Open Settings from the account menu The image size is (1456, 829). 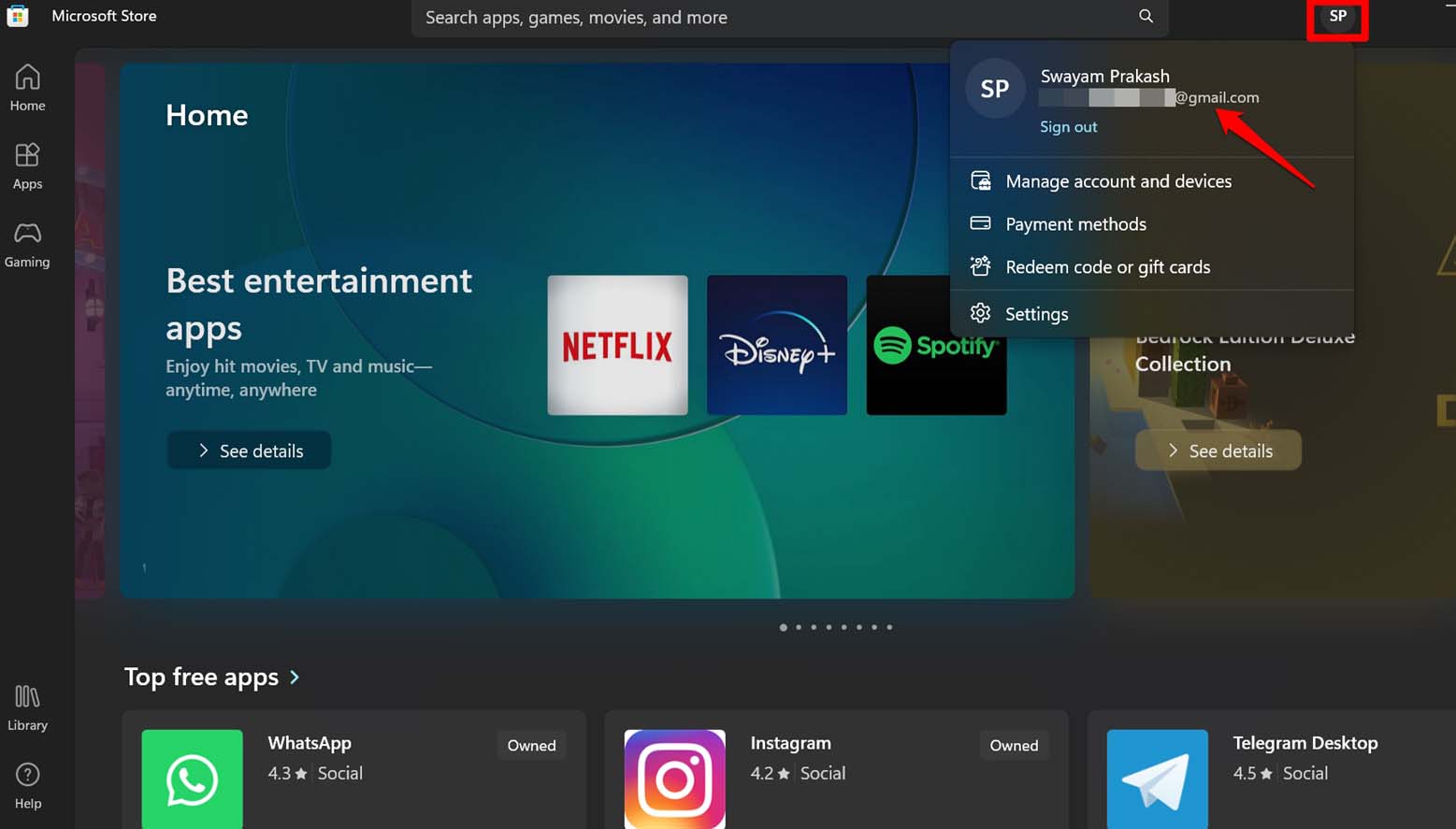coord(1037,314)
